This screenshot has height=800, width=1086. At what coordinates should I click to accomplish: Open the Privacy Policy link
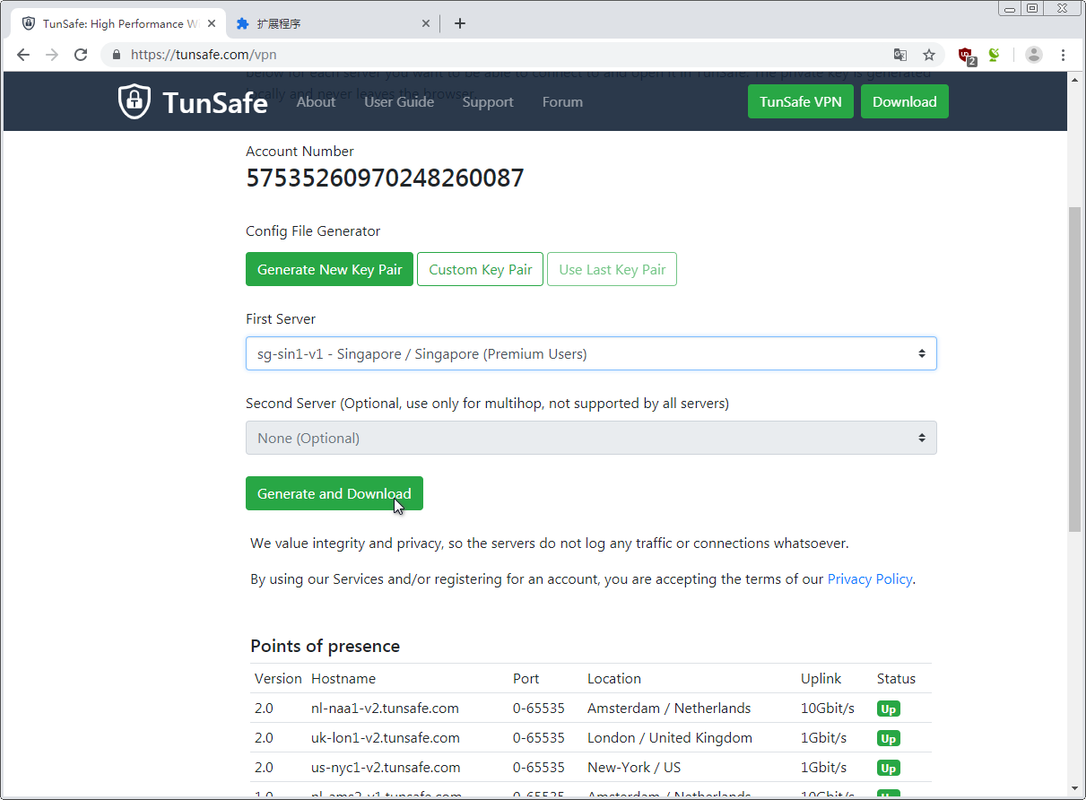pos(869,579)
